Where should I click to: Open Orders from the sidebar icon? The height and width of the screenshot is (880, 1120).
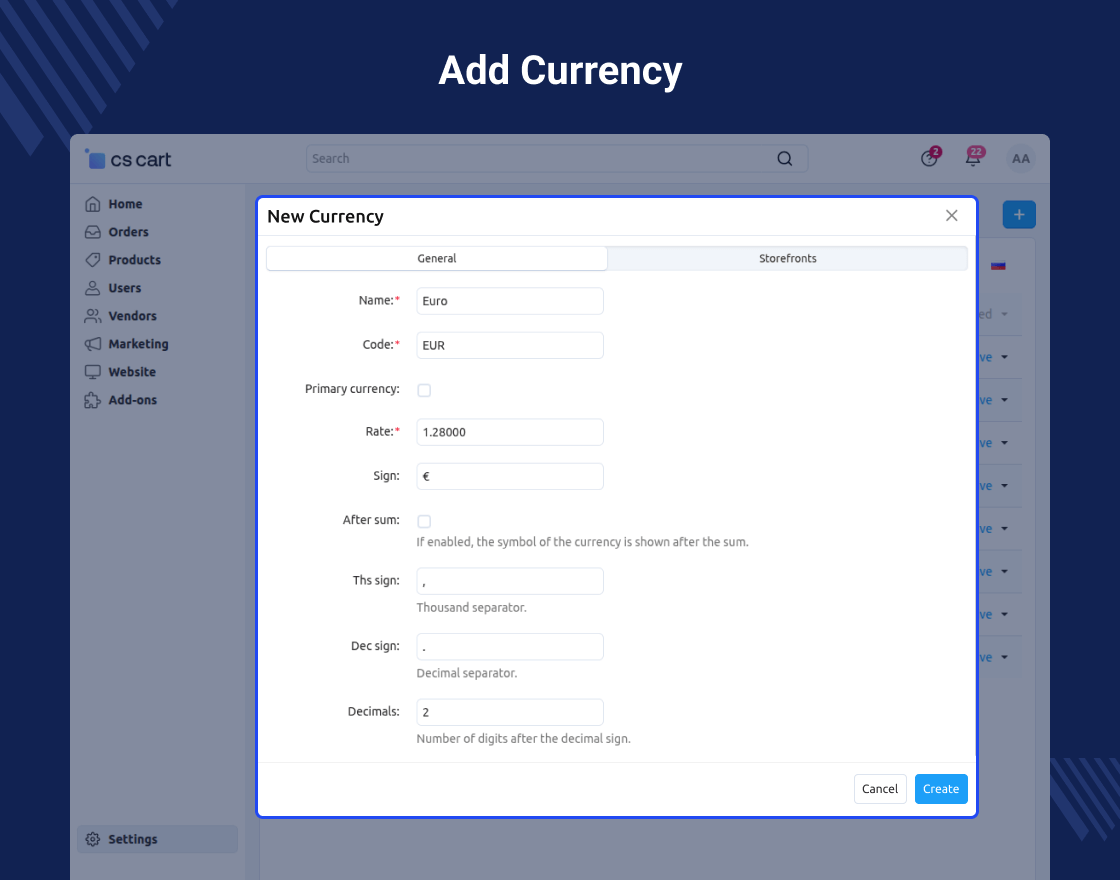tap(93, 232)
